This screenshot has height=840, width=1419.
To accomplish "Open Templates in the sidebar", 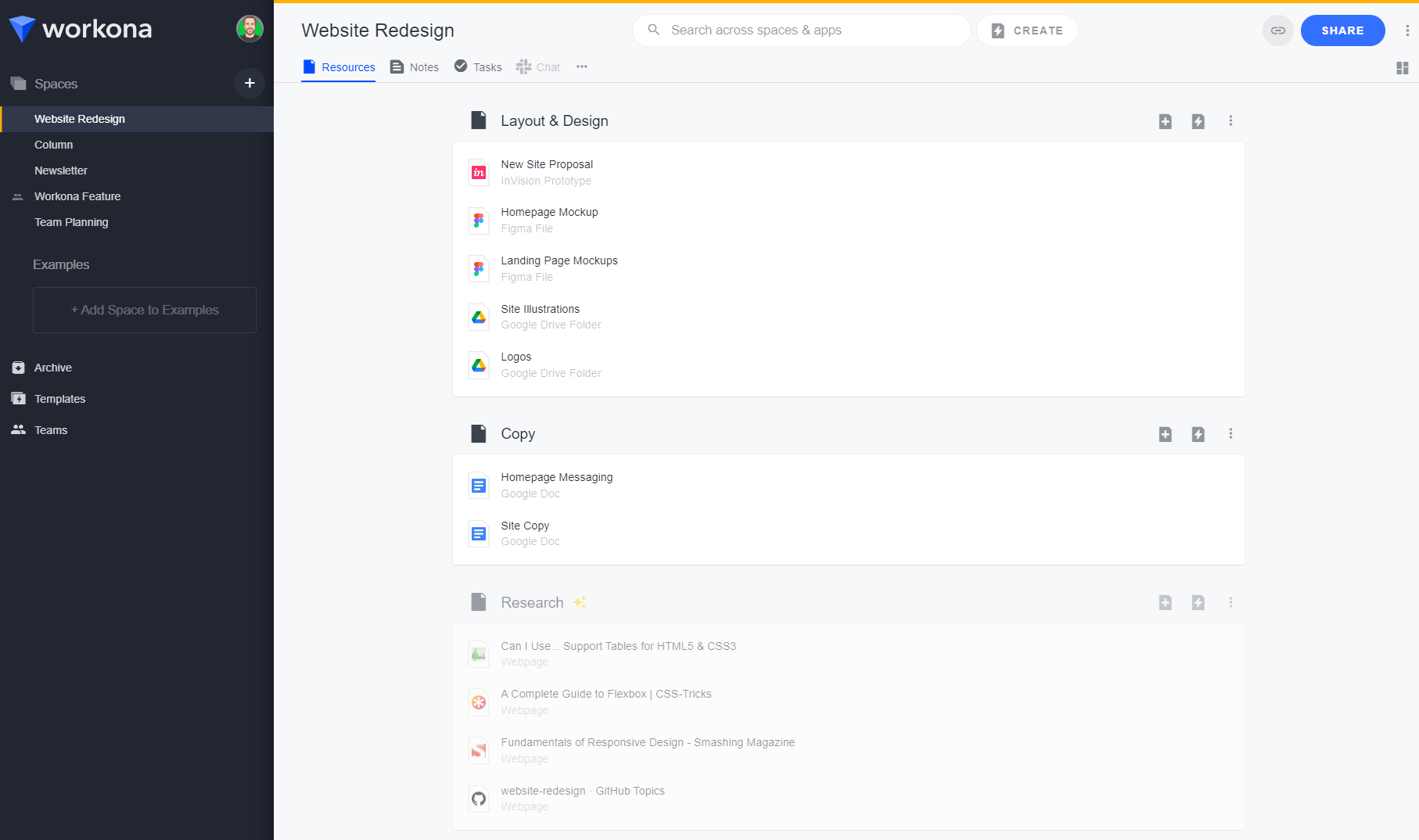I will tap(59, 399).
